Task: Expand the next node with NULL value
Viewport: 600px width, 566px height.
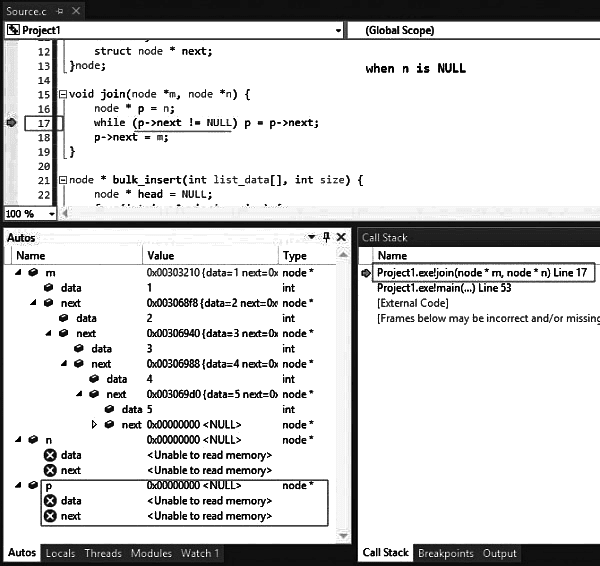Action: [x=95, y=425]
